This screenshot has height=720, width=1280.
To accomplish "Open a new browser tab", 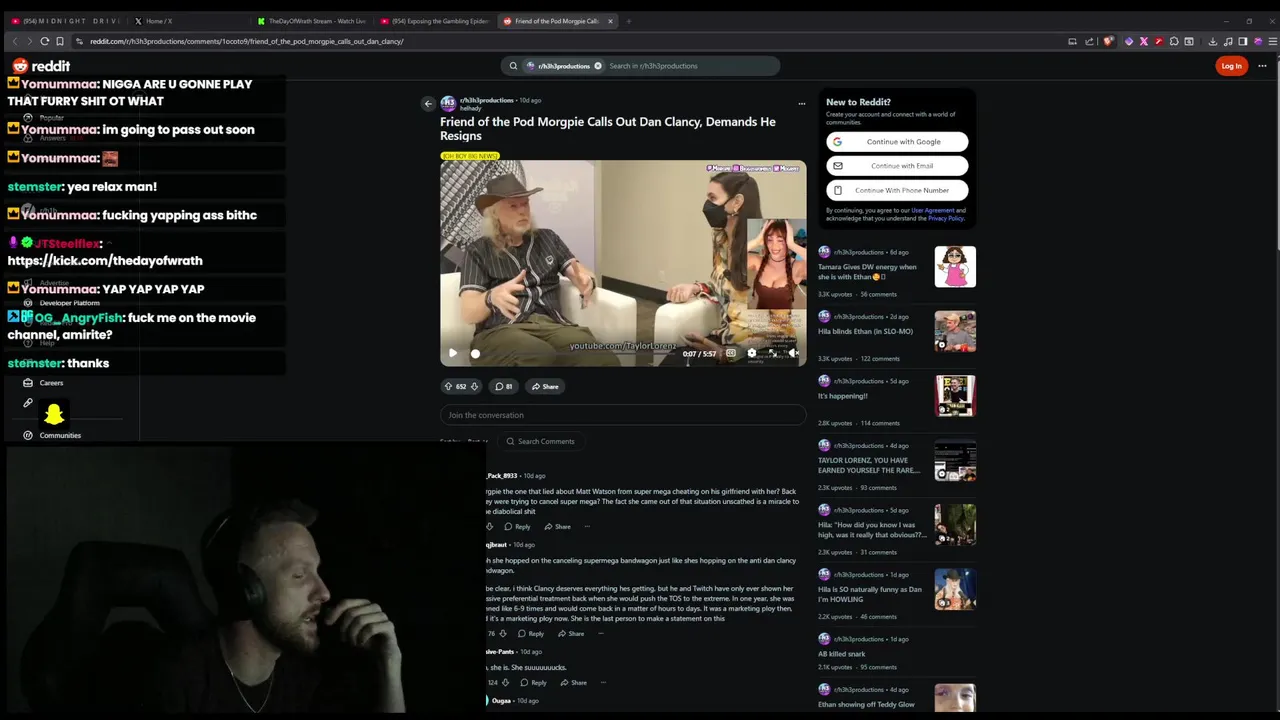I will (628, 21).
